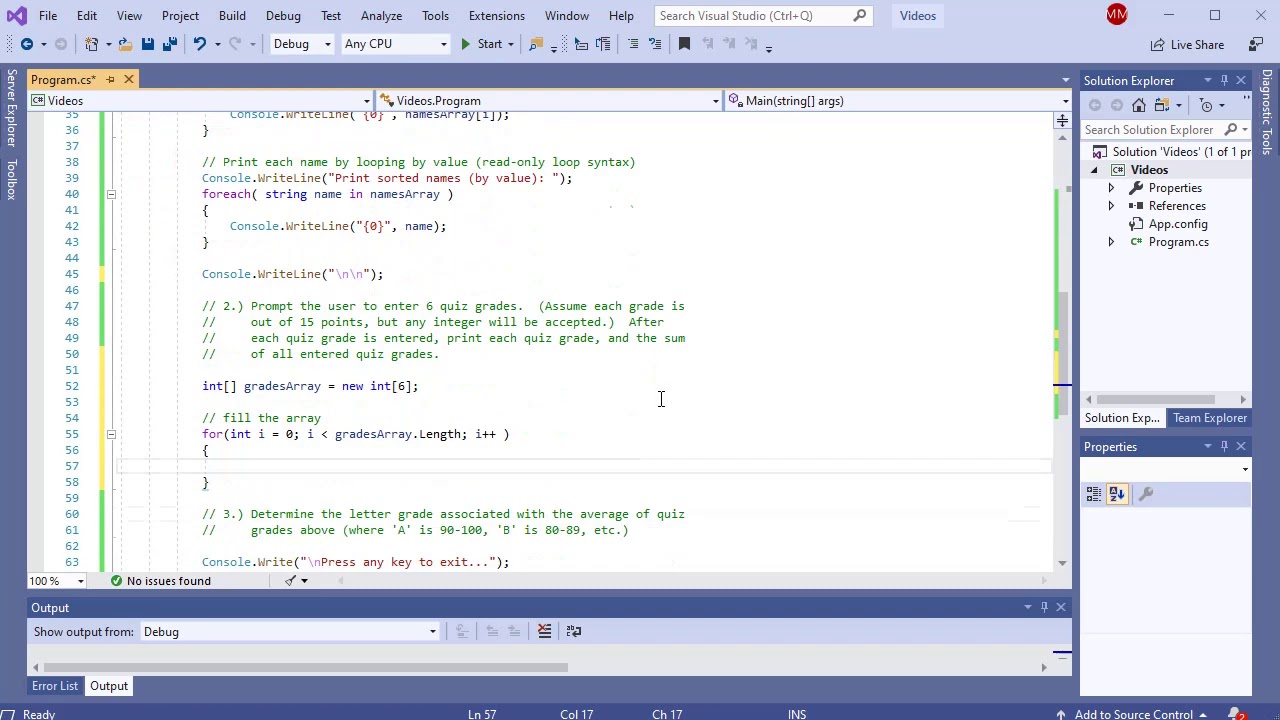Image resolution: width=1280 pixels, height=720 pixels.
Task: Switch to the Error List tab
Action: click(55, 686)
